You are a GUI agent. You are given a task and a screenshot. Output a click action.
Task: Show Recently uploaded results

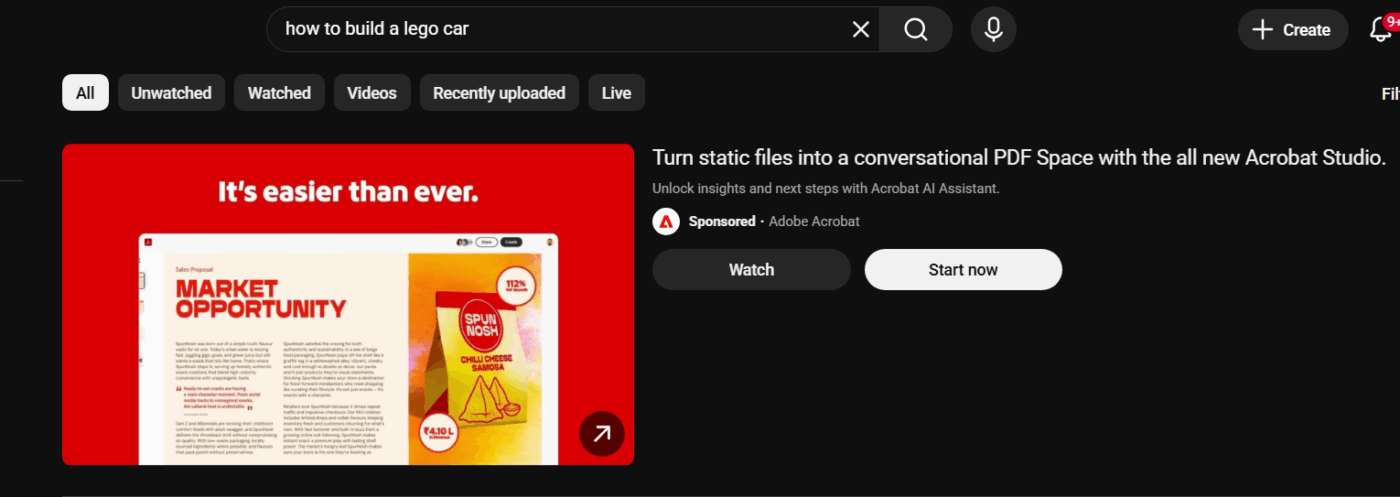(x=499, y=93)
